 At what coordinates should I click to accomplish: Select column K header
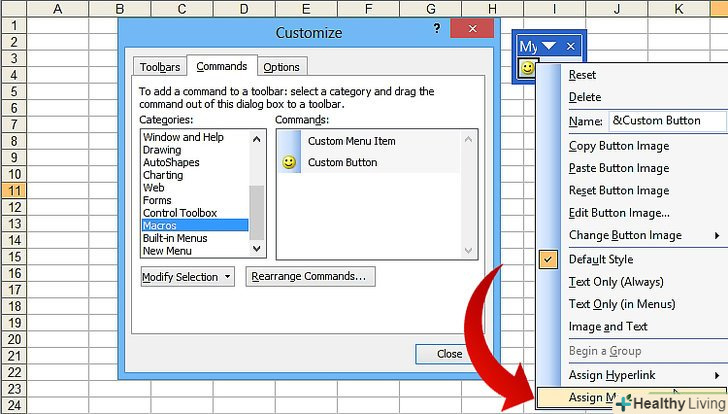pos(679,8)
